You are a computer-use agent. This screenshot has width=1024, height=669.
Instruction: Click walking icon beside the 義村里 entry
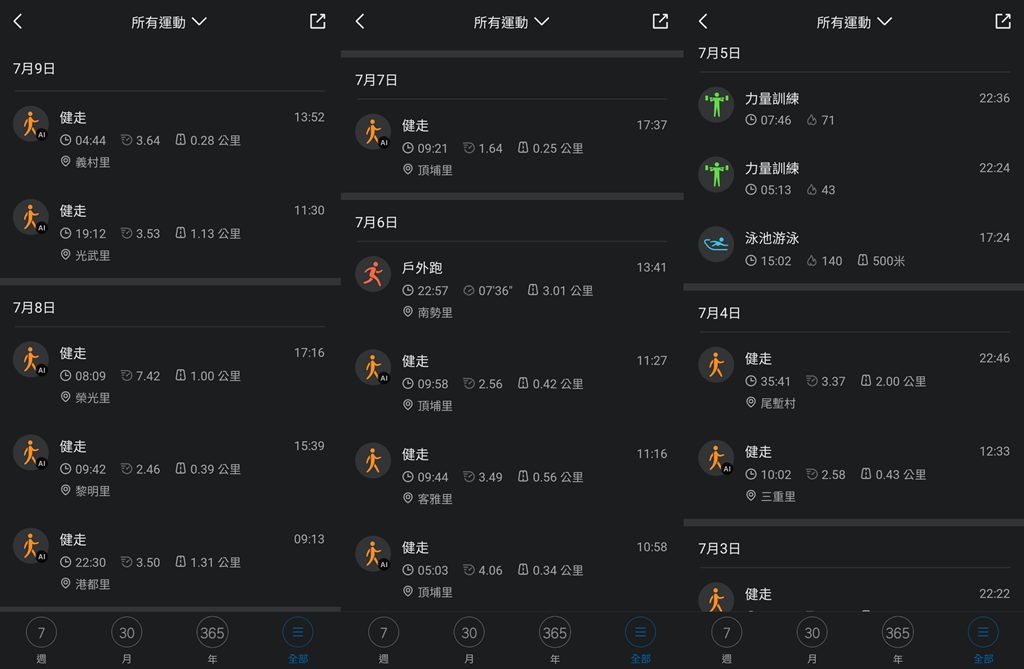click(30, 124)
